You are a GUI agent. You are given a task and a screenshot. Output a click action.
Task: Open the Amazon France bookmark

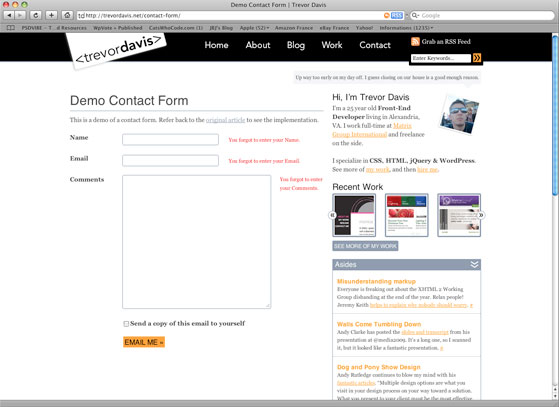click(294, 28)
